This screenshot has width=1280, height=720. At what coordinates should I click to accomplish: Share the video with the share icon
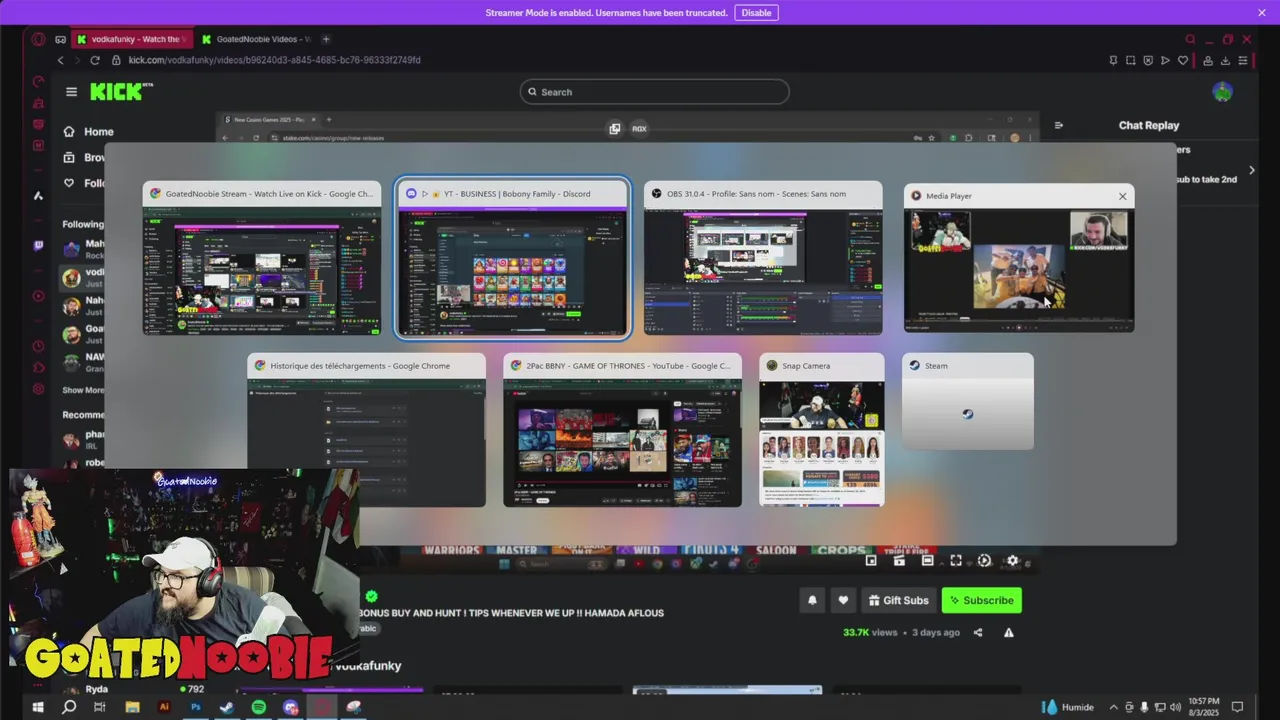(x=978, y=632)
